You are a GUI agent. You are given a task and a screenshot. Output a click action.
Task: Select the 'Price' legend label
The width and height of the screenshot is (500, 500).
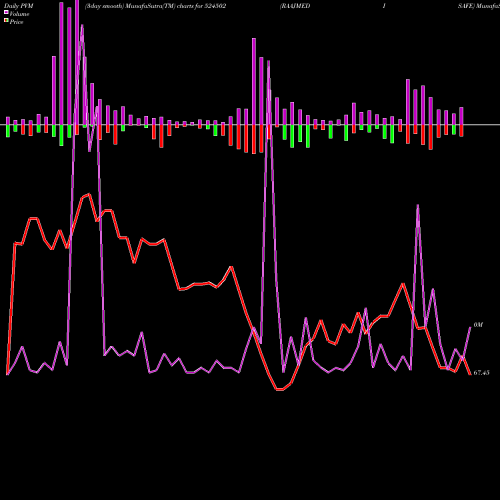point(16,22)
